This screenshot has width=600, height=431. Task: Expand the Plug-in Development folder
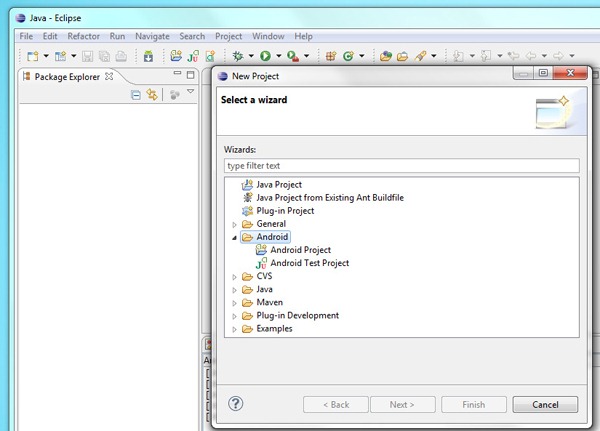click(x=234, y=316)
